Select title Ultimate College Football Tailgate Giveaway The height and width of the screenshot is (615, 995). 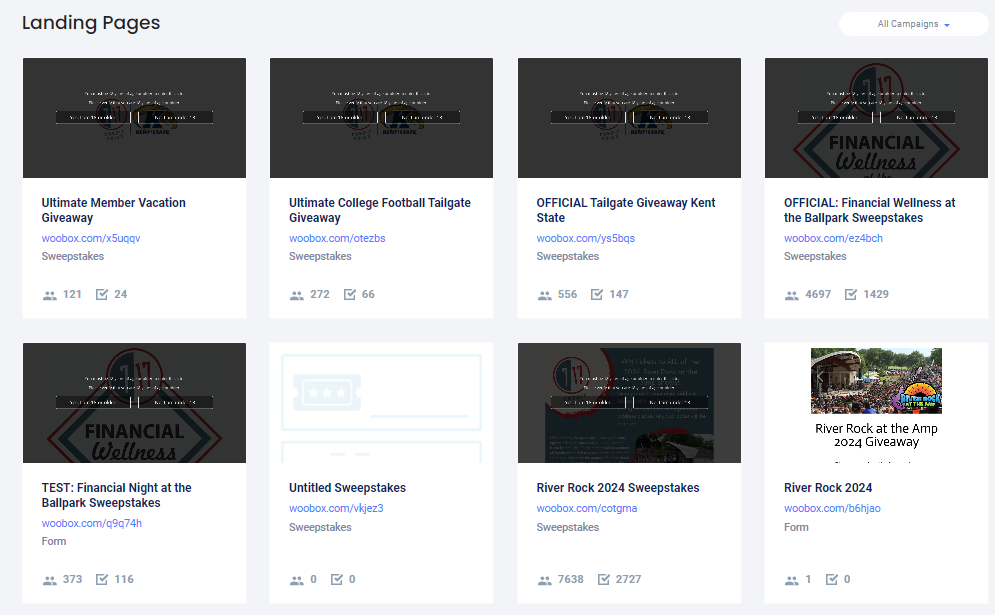tap(380, 210)
